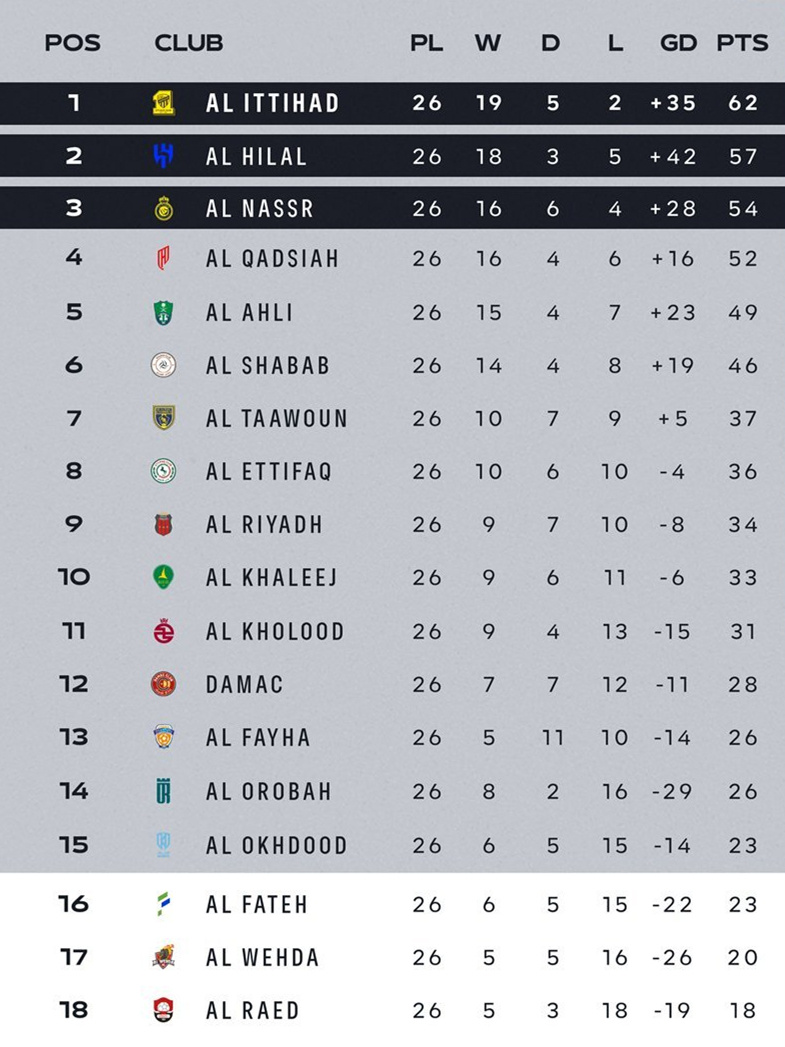Viewport: 785px width, 1047px height.
Task: Open the Damac club emblem
Action: pyautogui.click(x=164, y=684)
